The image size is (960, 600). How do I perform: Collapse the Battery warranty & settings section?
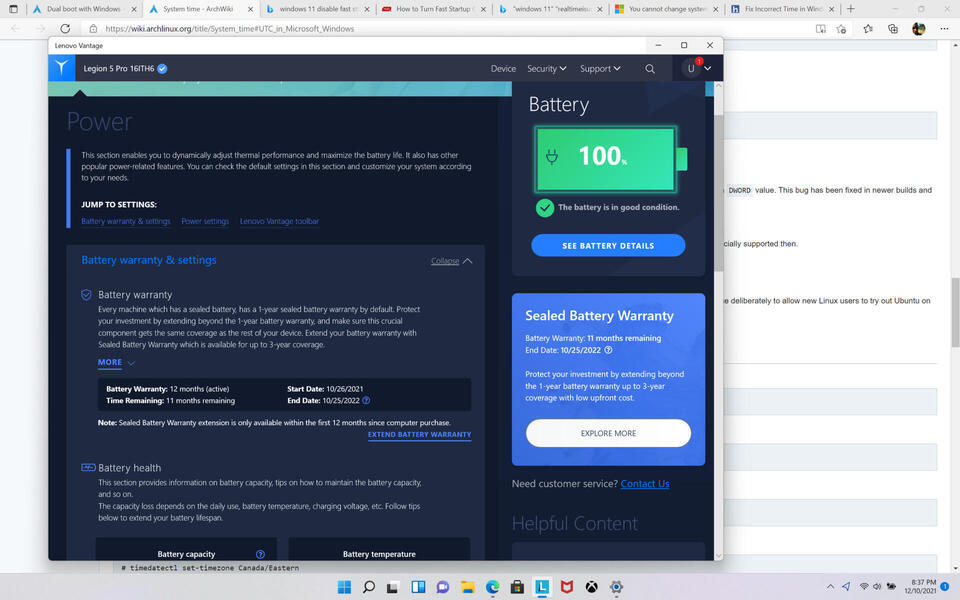coord(451,261)
